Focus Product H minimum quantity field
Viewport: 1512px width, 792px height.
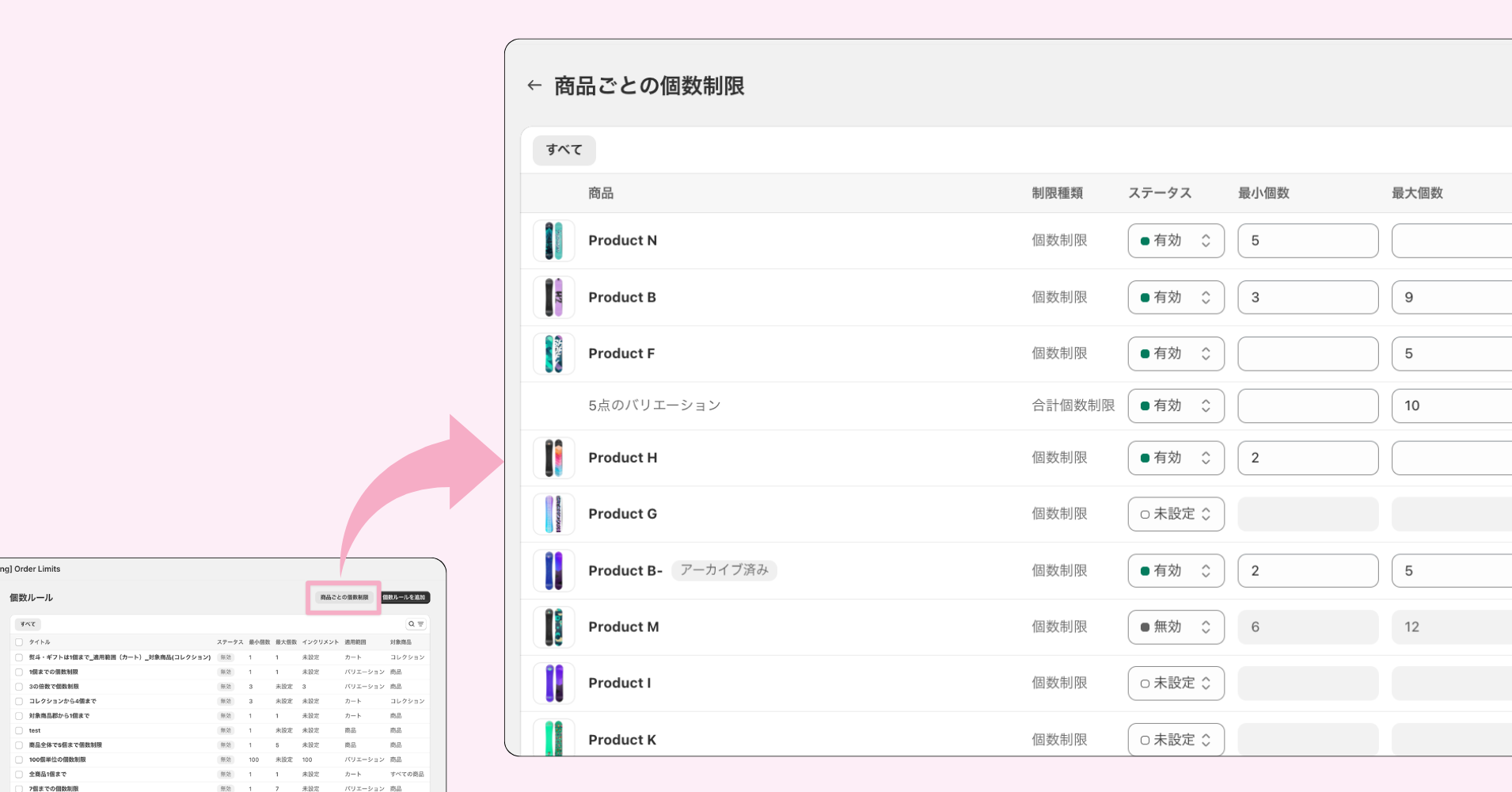[1308, 458]
